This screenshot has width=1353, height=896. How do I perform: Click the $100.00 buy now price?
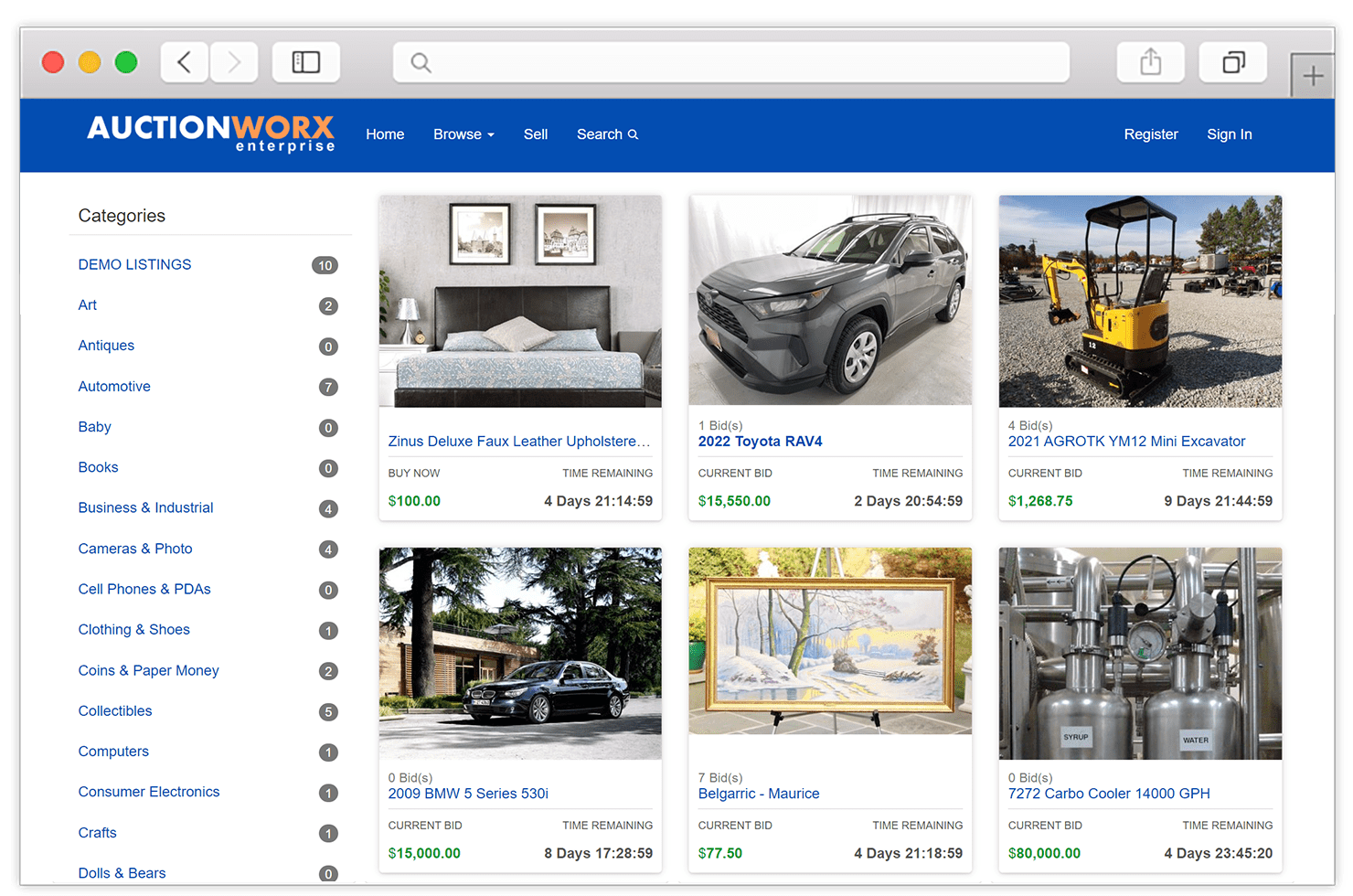pos(414,501)
